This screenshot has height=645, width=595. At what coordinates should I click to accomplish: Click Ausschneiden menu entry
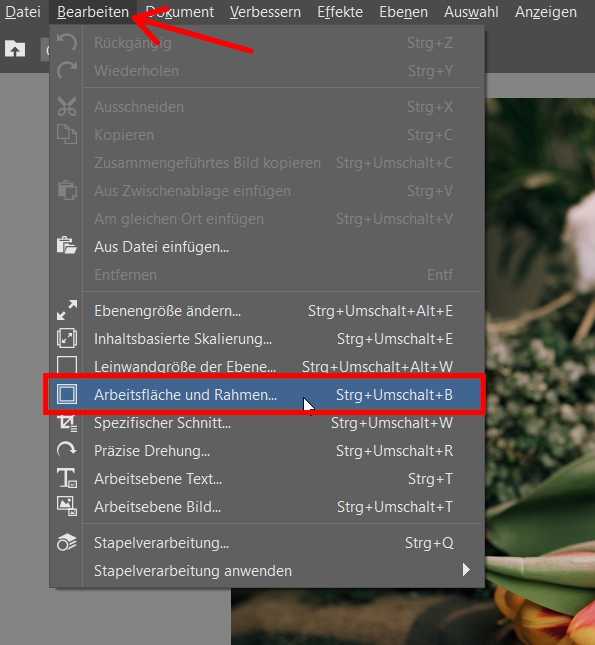(x=267, y=107)
